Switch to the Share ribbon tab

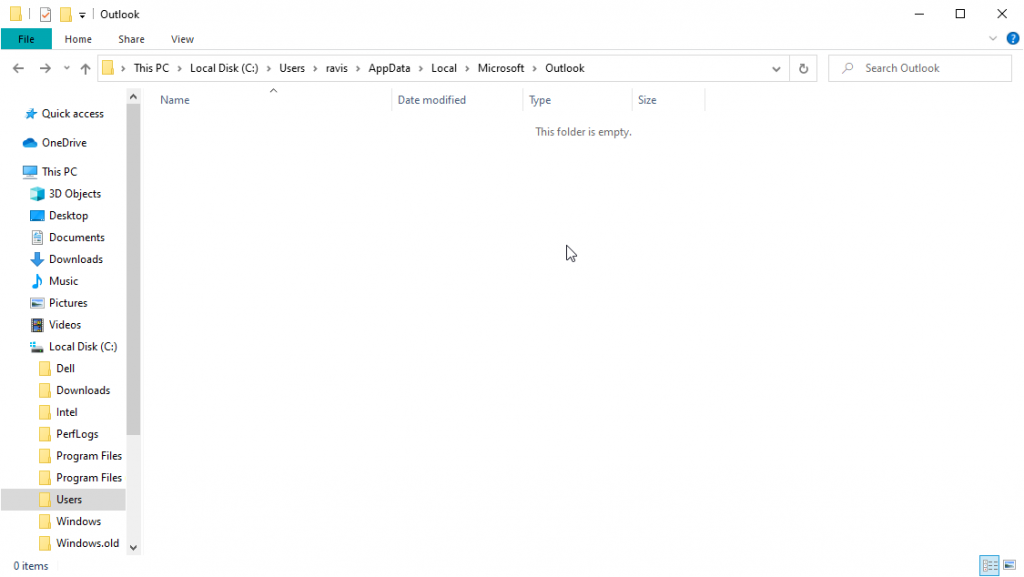131,39
